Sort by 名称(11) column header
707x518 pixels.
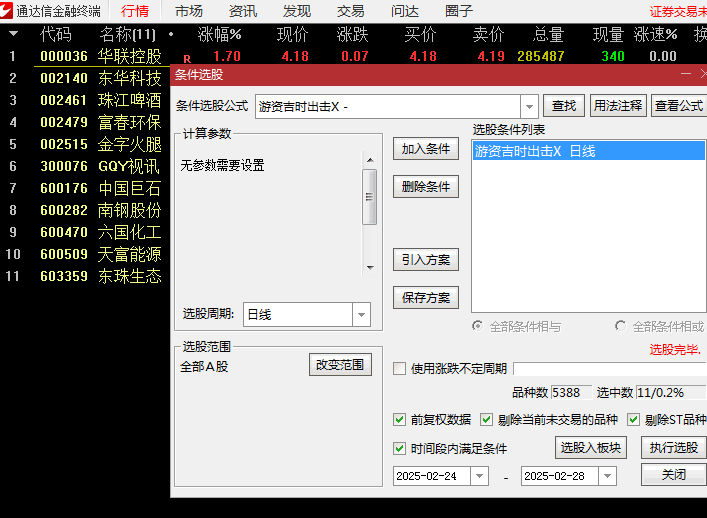tap(128, 34)
